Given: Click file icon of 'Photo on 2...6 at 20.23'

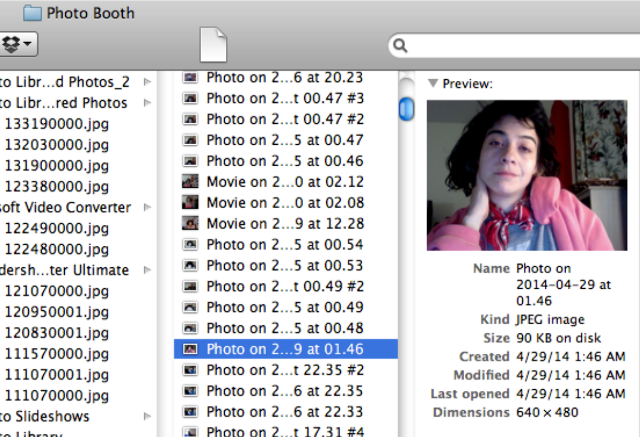Looking at the screenshot, I should click(x=190, y=77).
